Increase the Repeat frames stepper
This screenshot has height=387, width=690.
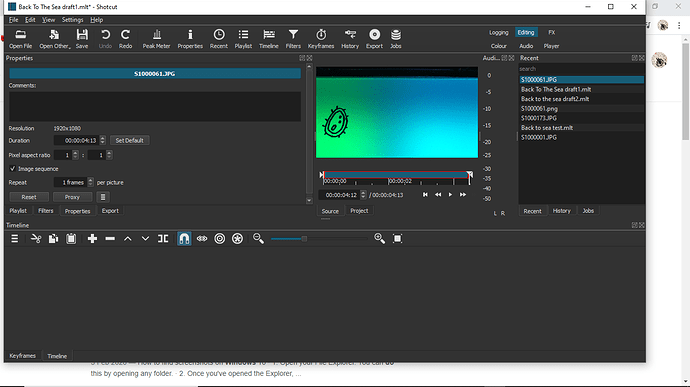90,180
